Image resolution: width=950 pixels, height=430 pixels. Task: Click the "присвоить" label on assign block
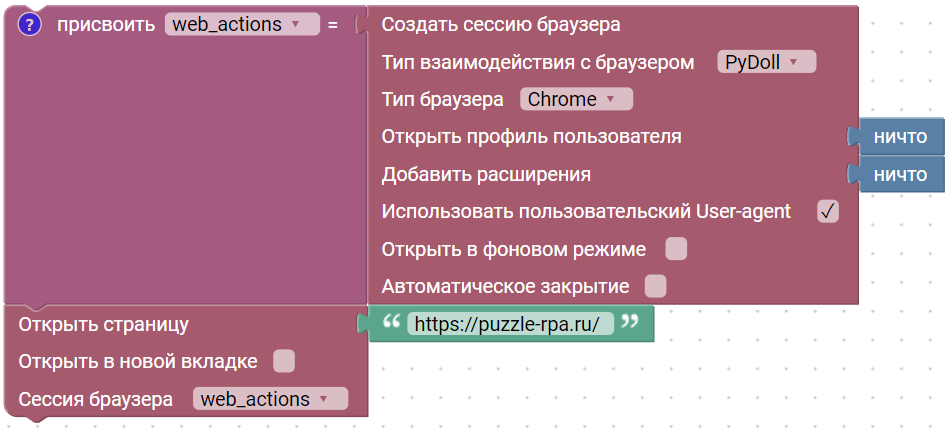coord(105,25)
